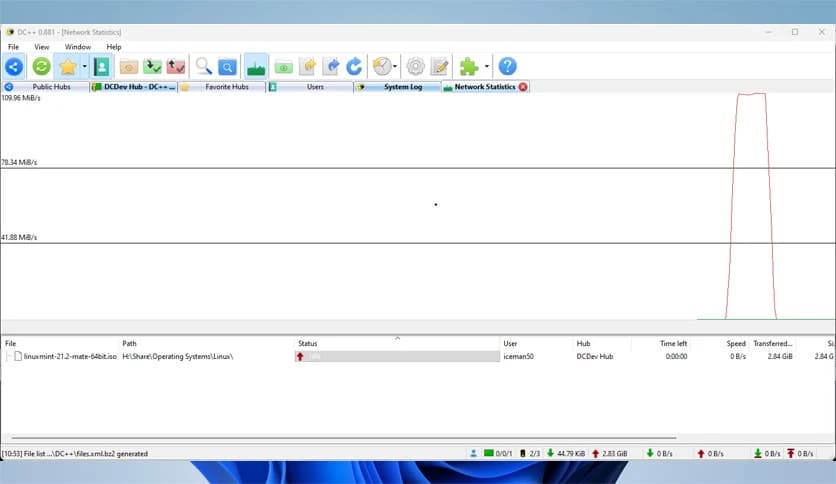Click the green slots indicator showing 0/0/1

[498, 454]
